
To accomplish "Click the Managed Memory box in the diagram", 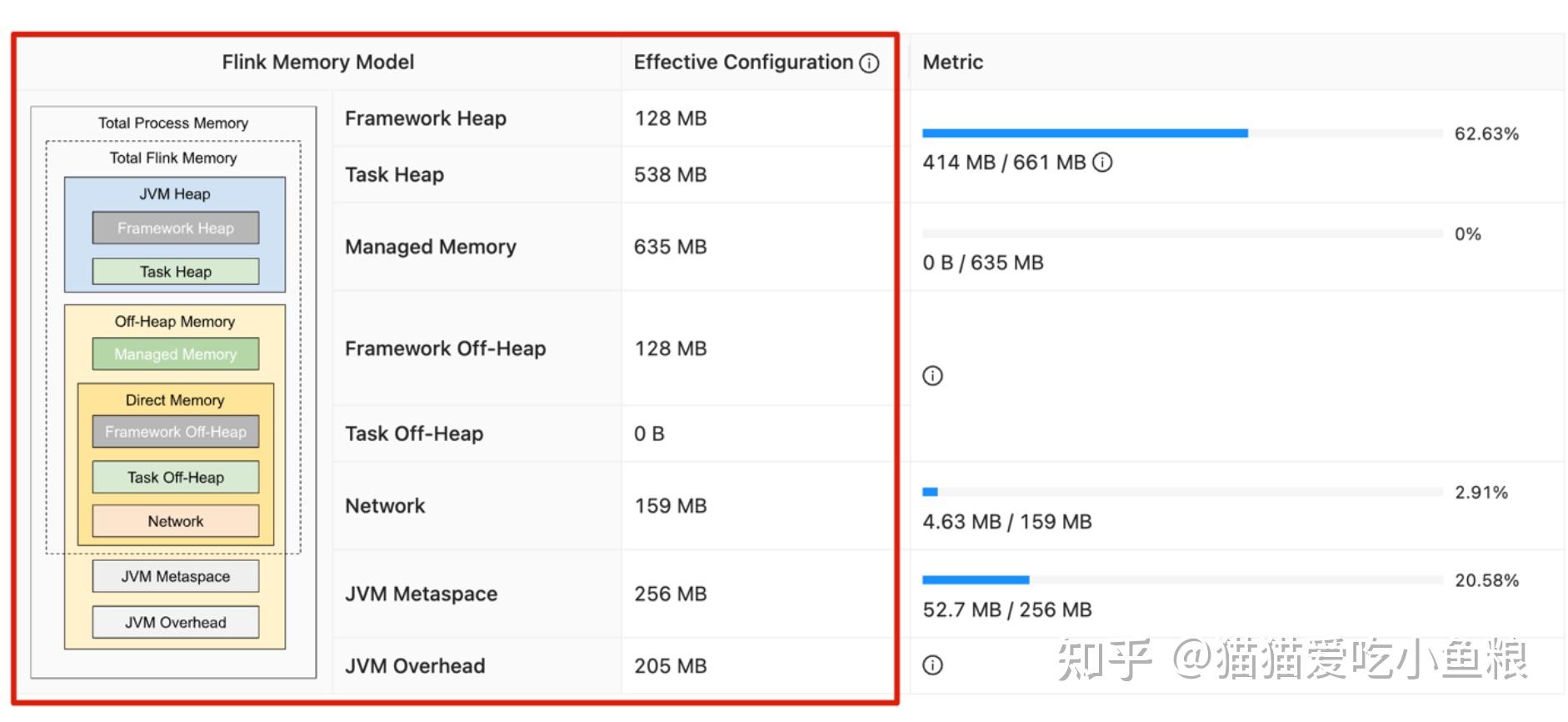I will (x=175, y=354).
